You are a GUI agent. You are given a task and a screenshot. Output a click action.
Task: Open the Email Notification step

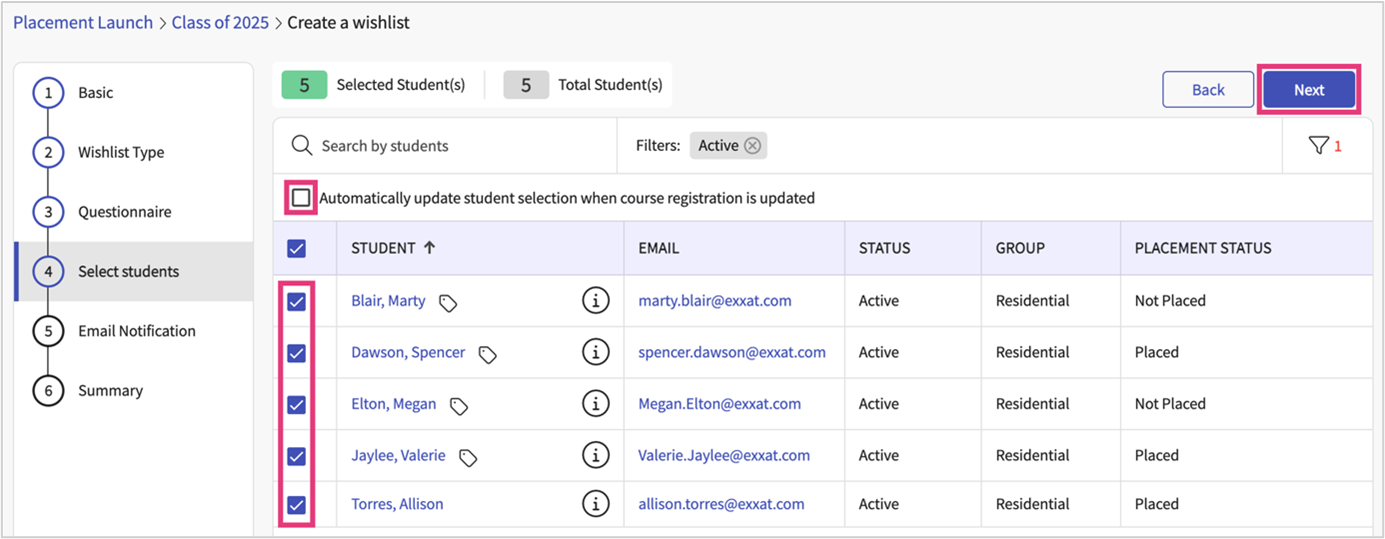click(136, 331)
